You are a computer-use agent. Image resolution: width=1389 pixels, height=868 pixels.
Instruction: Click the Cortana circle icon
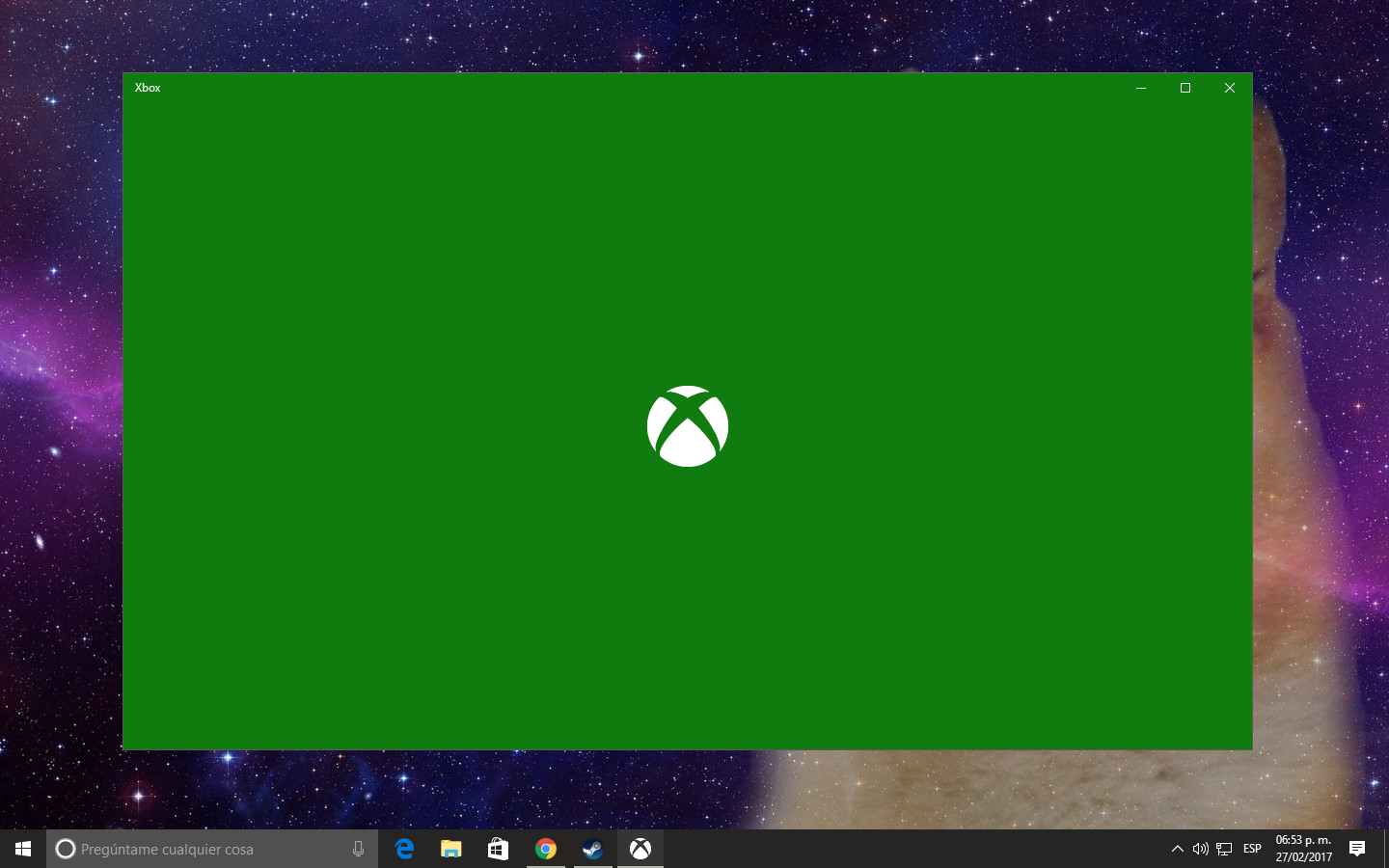pyautogui.click(x=66, y=849)
